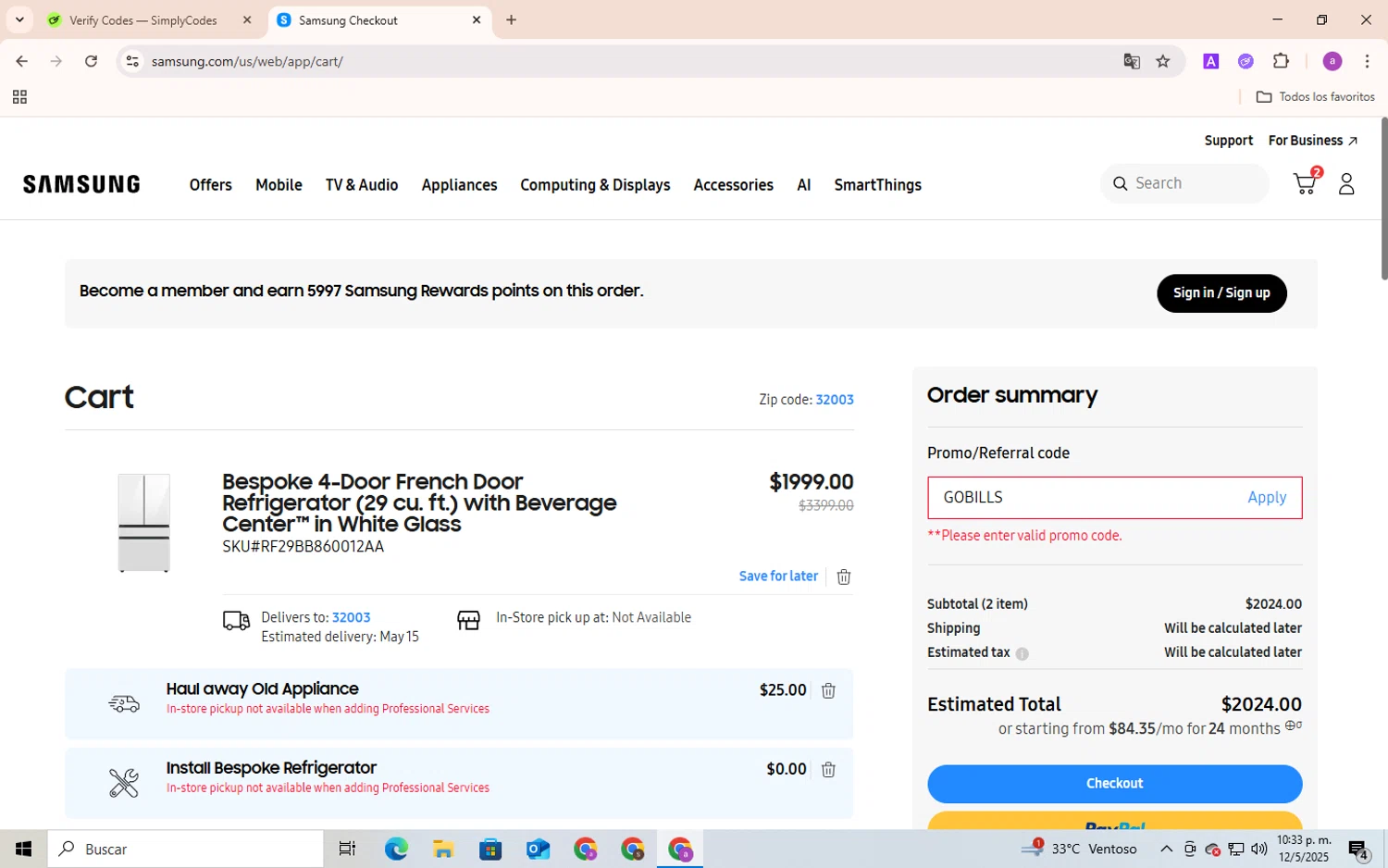Image resolution: width=1388 pixels, height=868 pixels.
Task: Click the Samsung logo
Action: click(81, 184)
